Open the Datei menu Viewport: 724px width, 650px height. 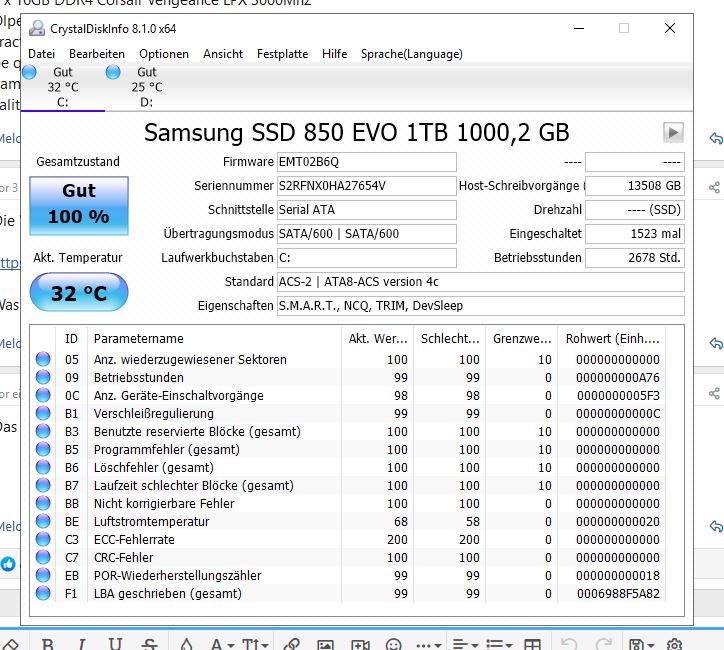tap(42, 54)
